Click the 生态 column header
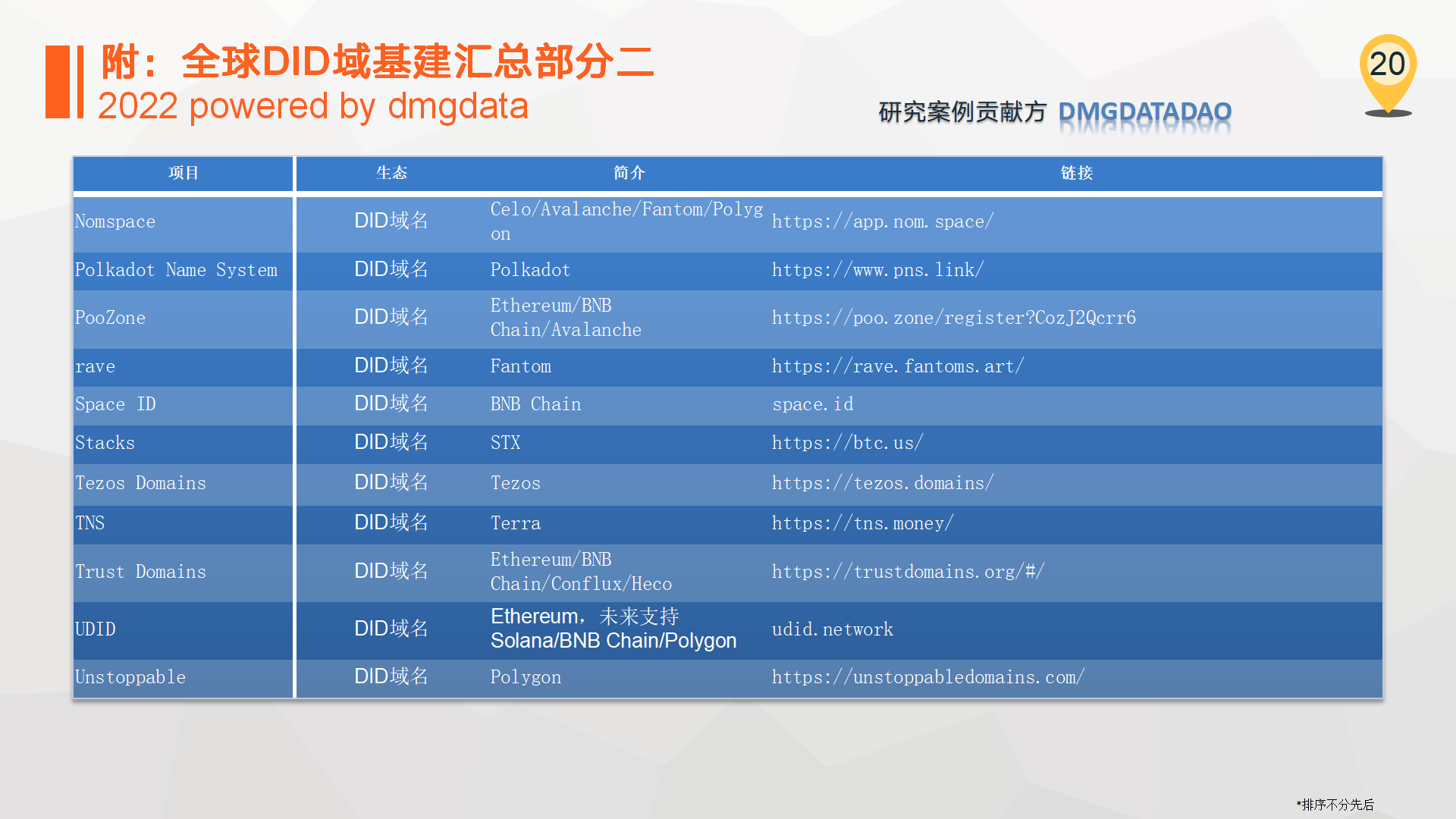Viewport: 1456px width, 819px height. [x=391, y=173]
